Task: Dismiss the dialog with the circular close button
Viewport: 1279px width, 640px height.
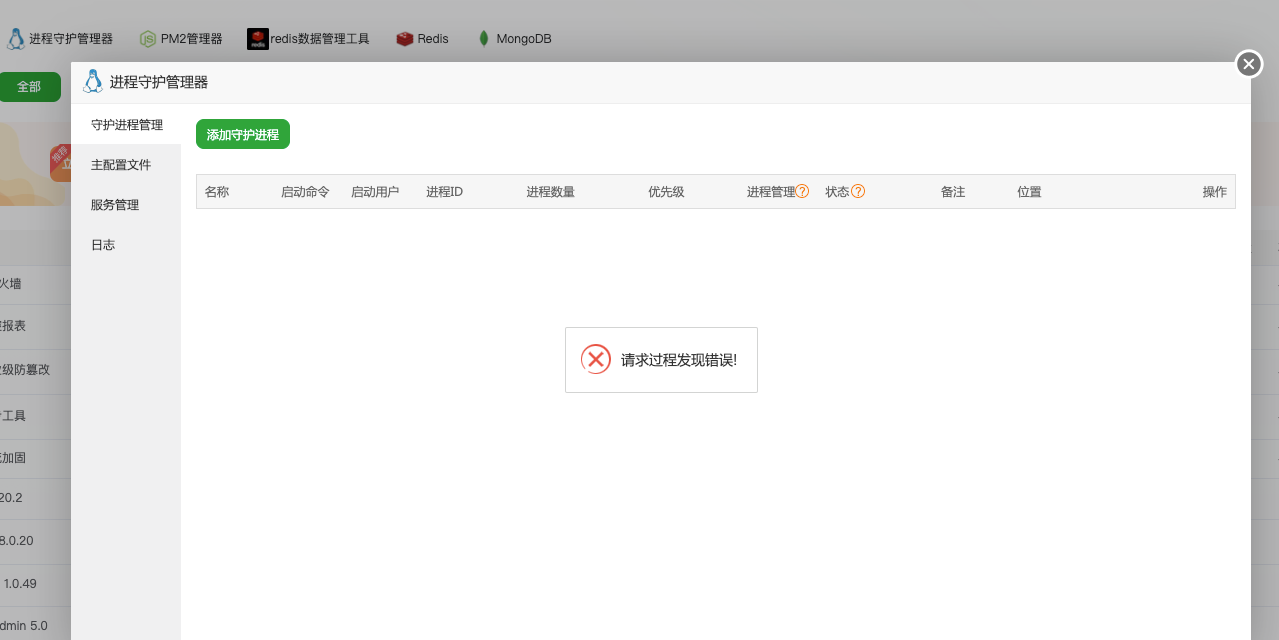Action: point(1248,63)
